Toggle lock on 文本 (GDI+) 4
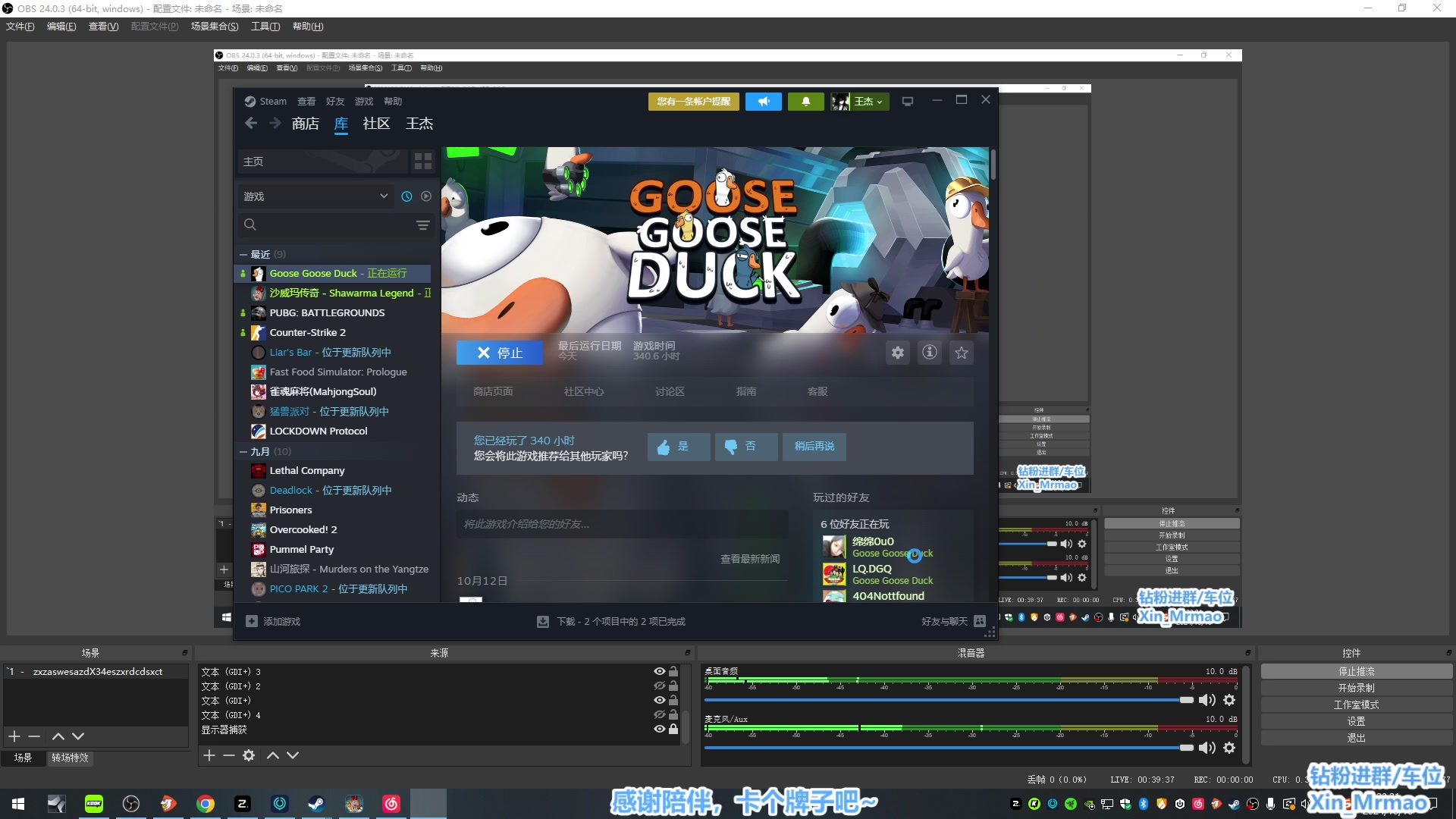 pos(673,715)
